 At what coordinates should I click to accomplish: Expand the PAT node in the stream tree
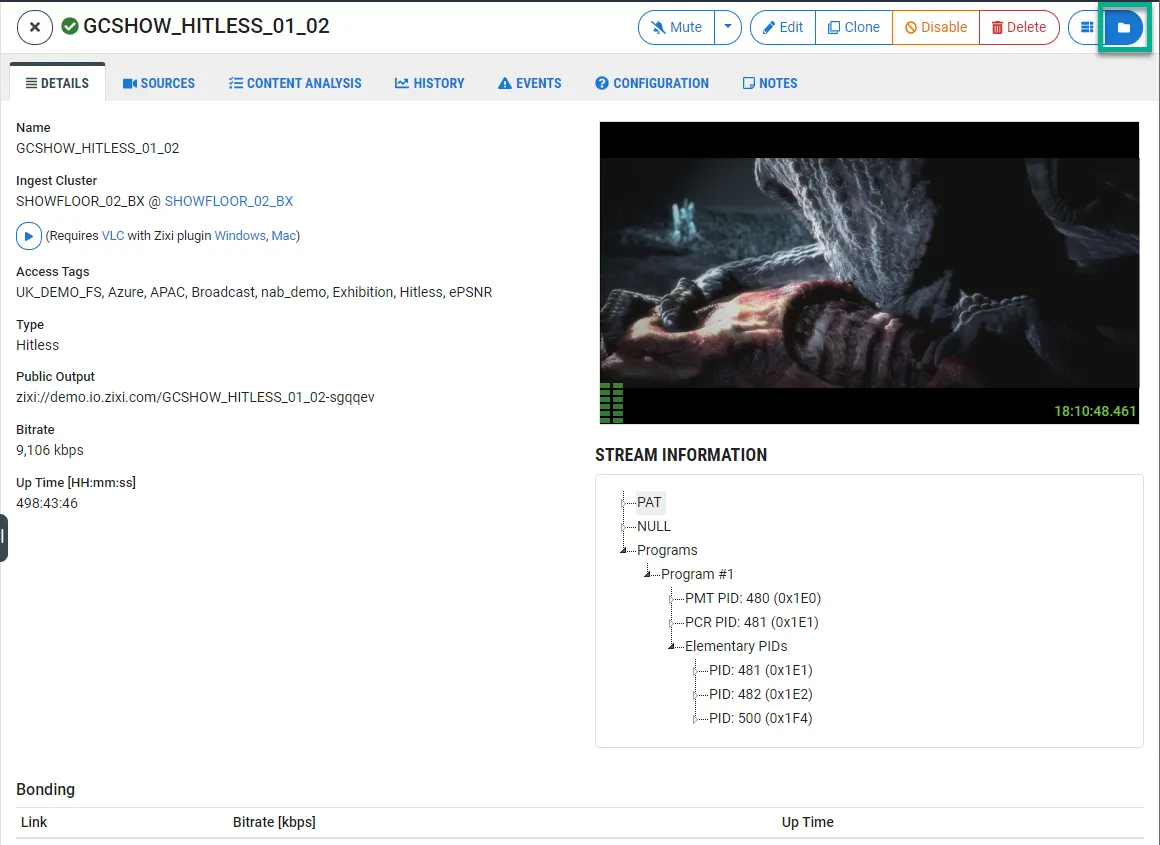click(x=623, y=503)
